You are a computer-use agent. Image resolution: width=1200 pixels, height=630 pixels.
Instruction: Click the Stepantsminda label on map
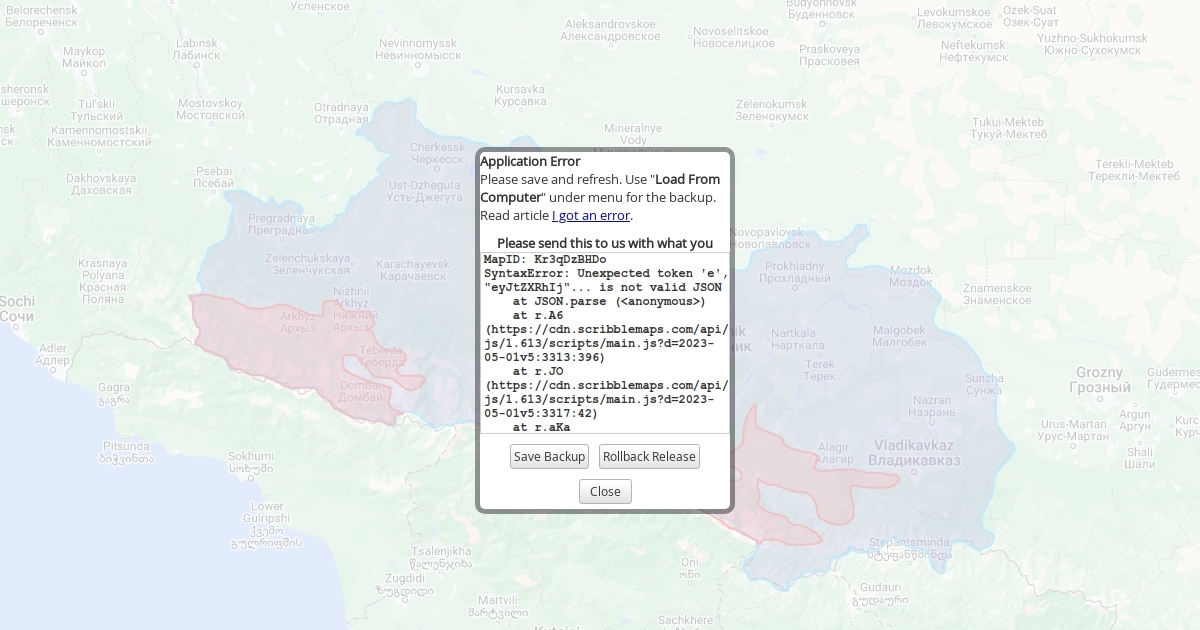pyautogui.click(x=909, y=547)
